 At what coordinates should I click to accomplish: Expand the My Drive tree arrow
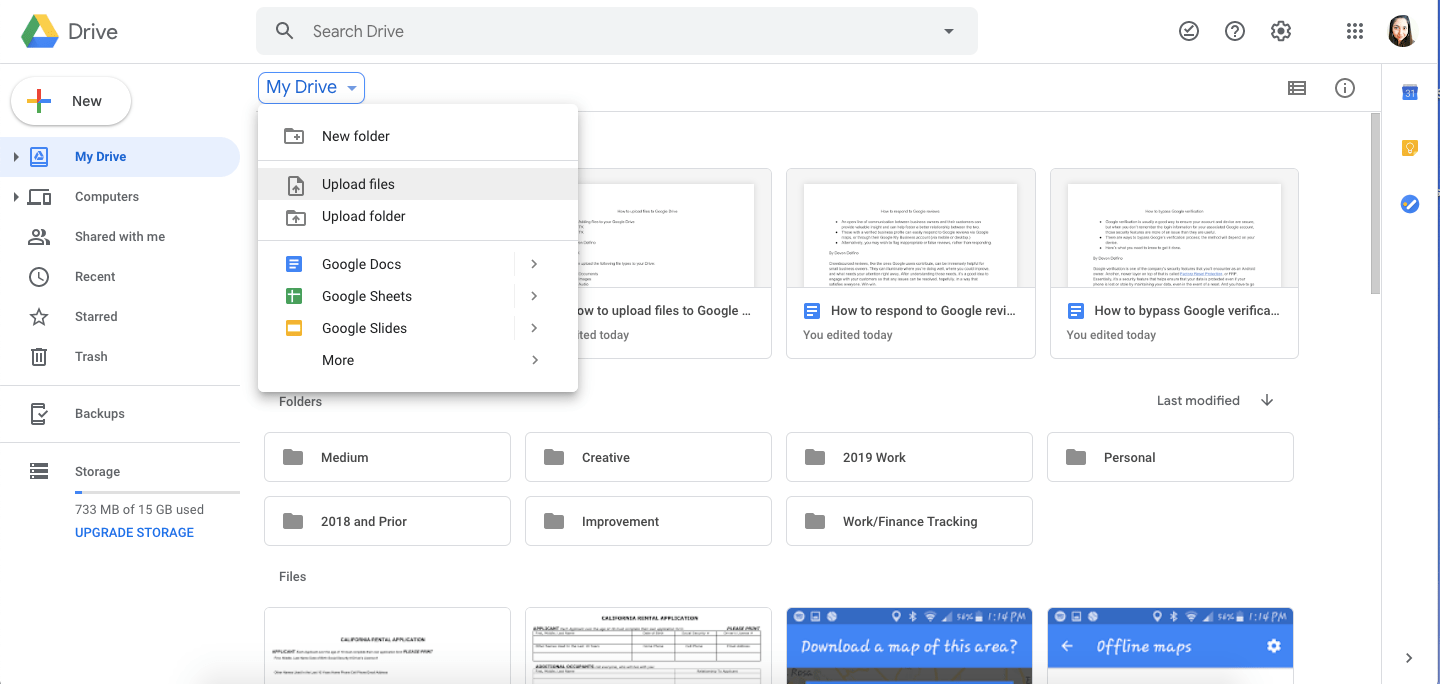16,157
